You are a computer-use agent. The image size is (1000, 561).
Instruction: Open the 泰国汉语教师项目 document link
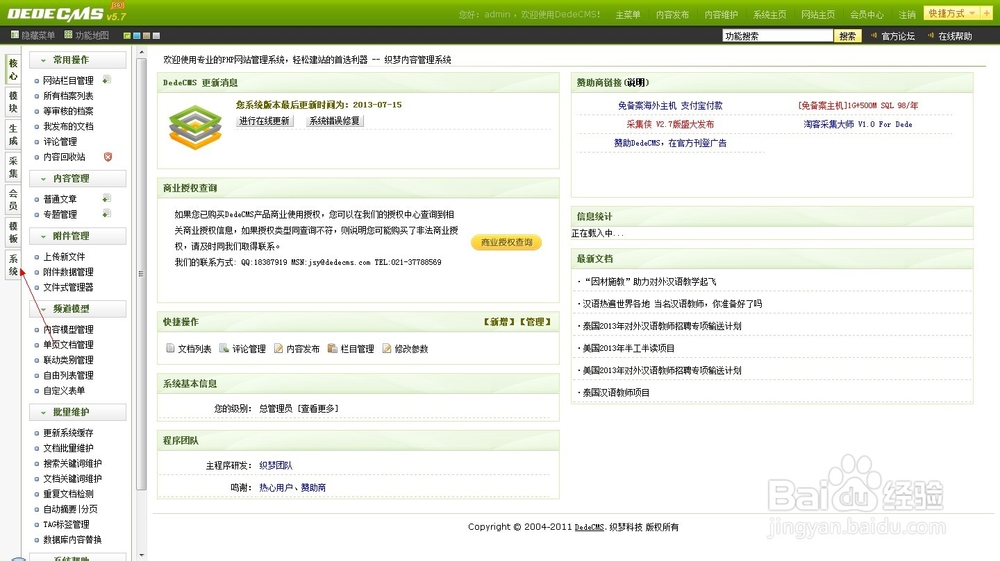(616, 393)
